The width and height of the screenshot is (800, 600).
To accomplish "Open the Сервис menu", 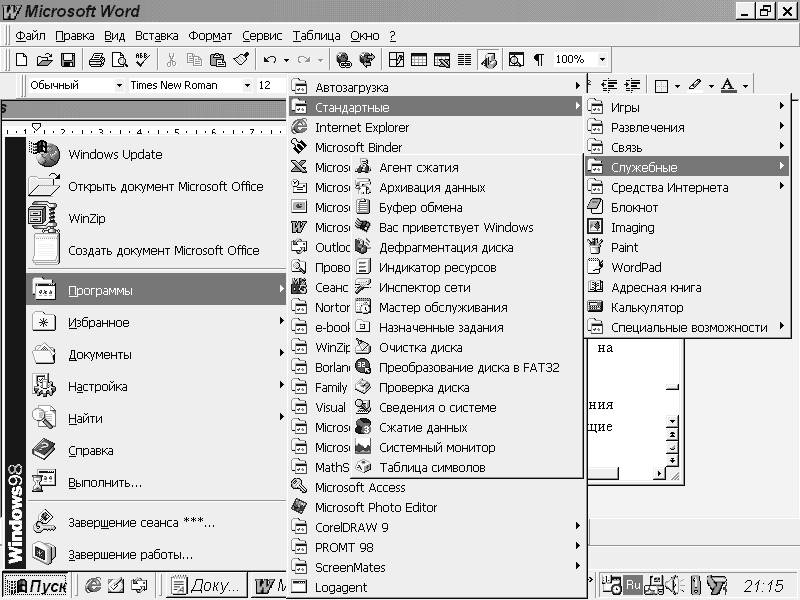I will (262, 36).
